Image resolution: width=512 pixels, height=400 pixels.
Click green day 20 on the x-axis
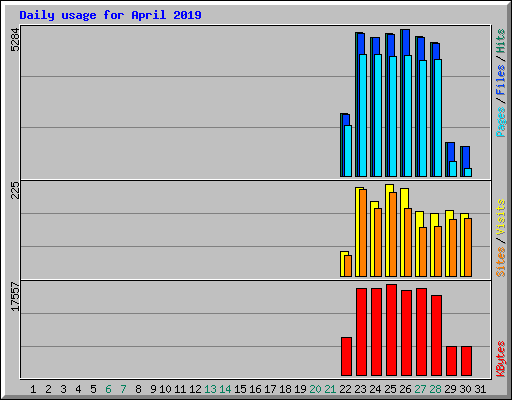click(x=315, y=389)
